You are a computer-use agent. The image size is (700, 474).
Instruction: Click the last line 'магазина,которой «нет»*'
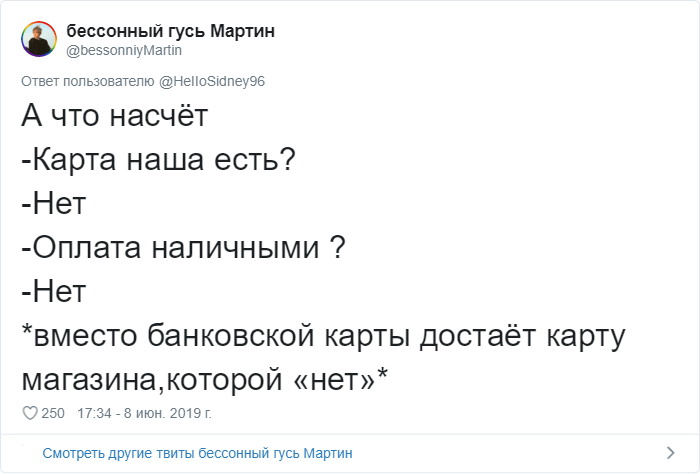204,379
